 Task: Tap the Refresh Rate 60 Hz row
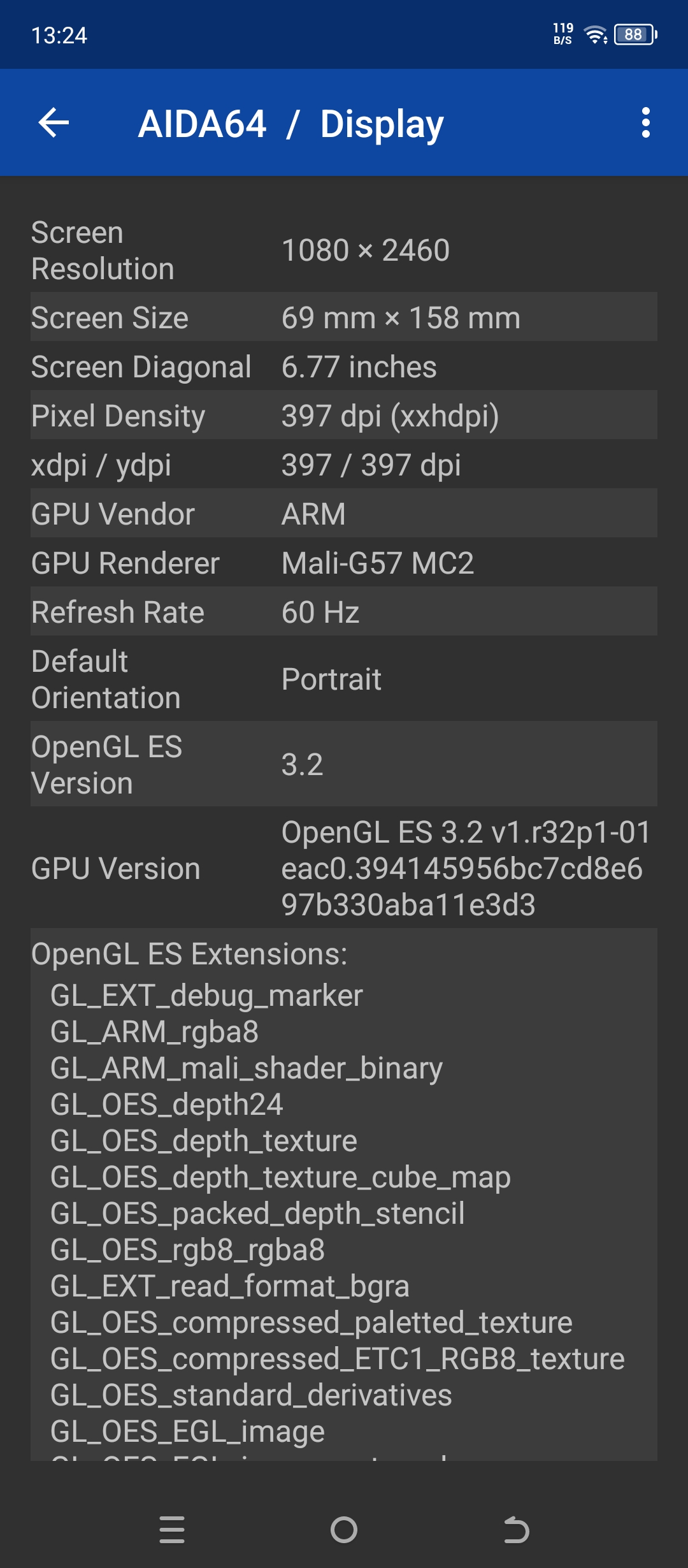click(344, 611)
